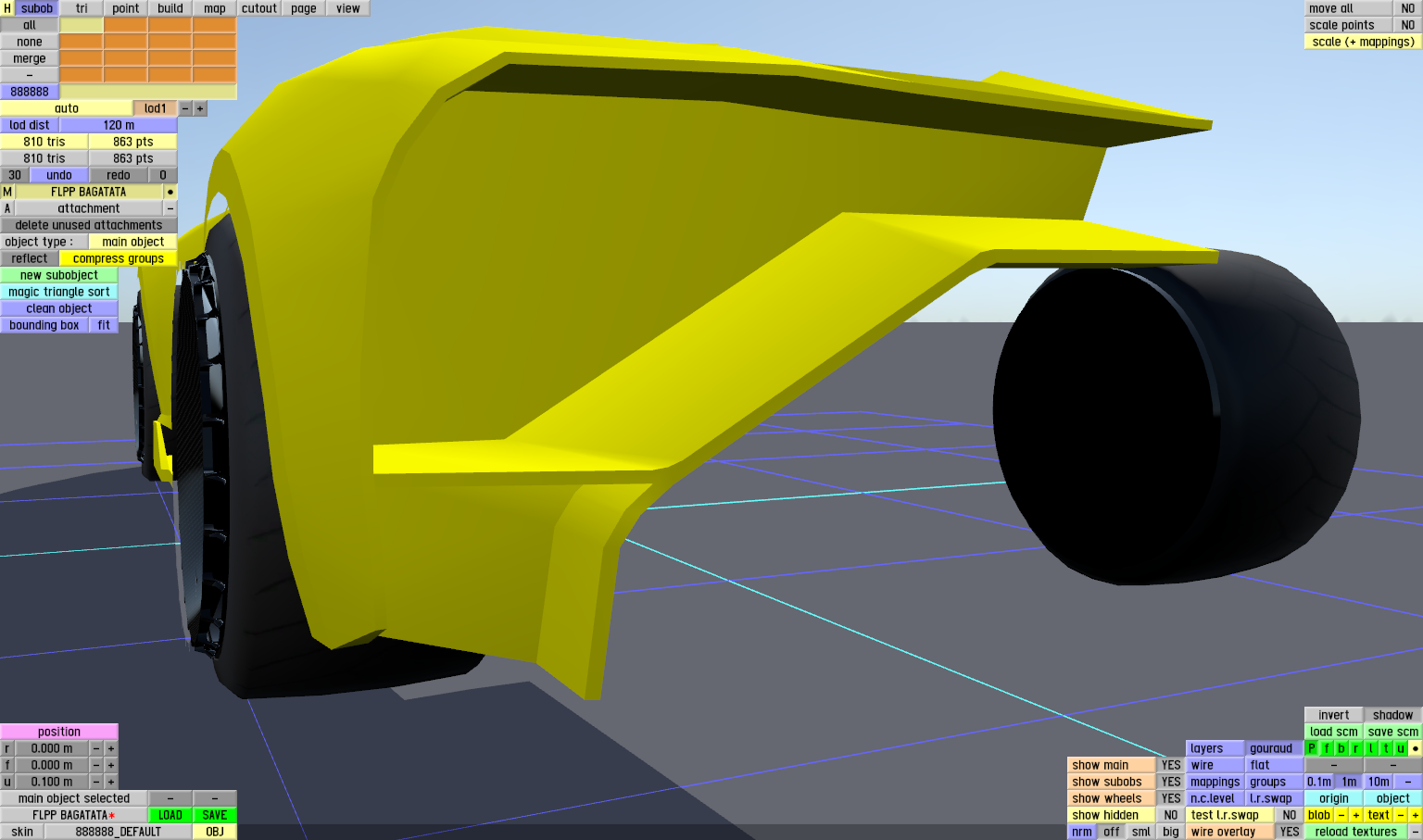
Task: Click the 0.100 m u position value
Action: coord(52,782)
